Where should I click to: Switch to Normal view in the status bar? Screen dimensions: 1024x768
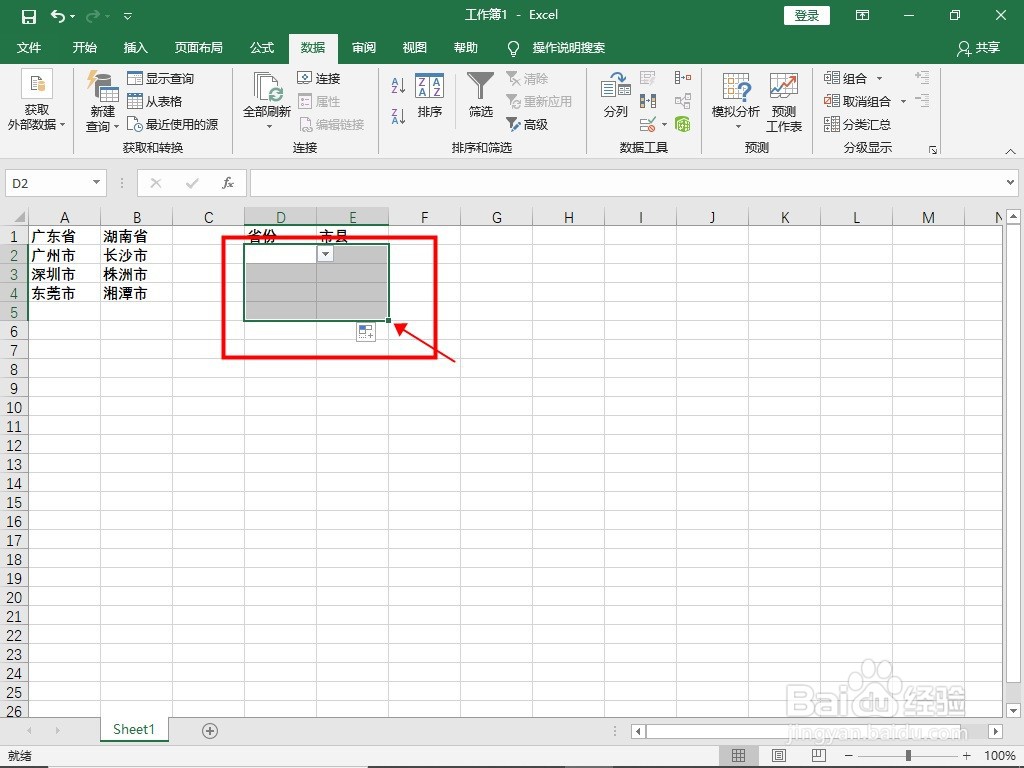click(x=739, y=756)
